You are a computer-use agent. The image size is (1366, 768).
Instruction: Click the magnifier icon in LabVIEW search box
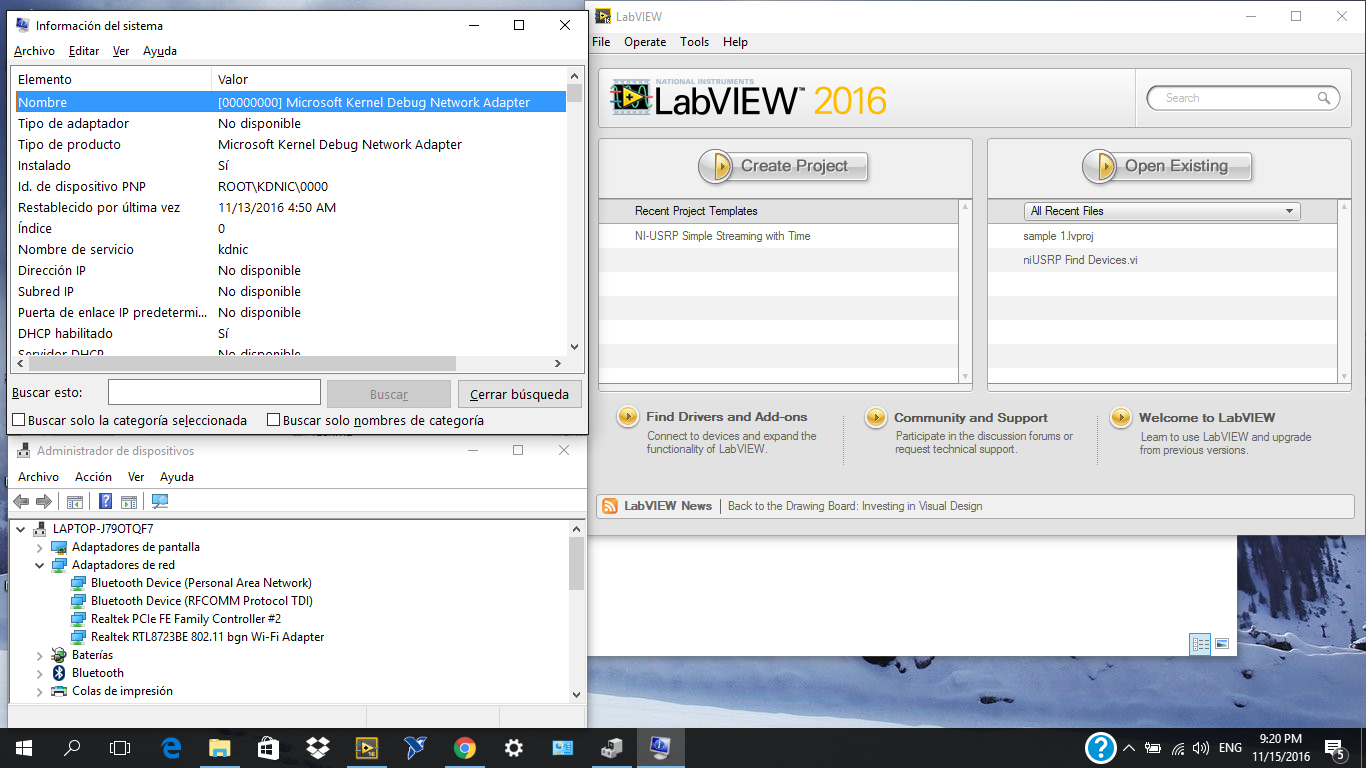click(x=1324, y=98)
